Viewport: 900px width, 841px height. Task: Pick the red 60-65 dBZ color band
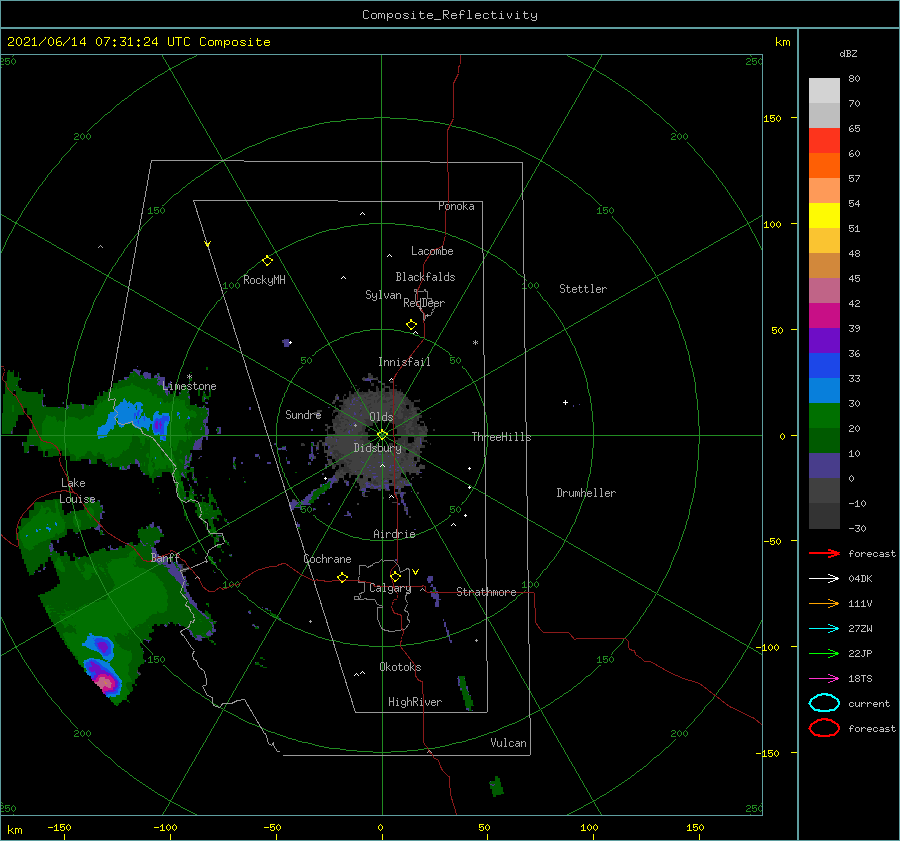(x=824, y=141)
